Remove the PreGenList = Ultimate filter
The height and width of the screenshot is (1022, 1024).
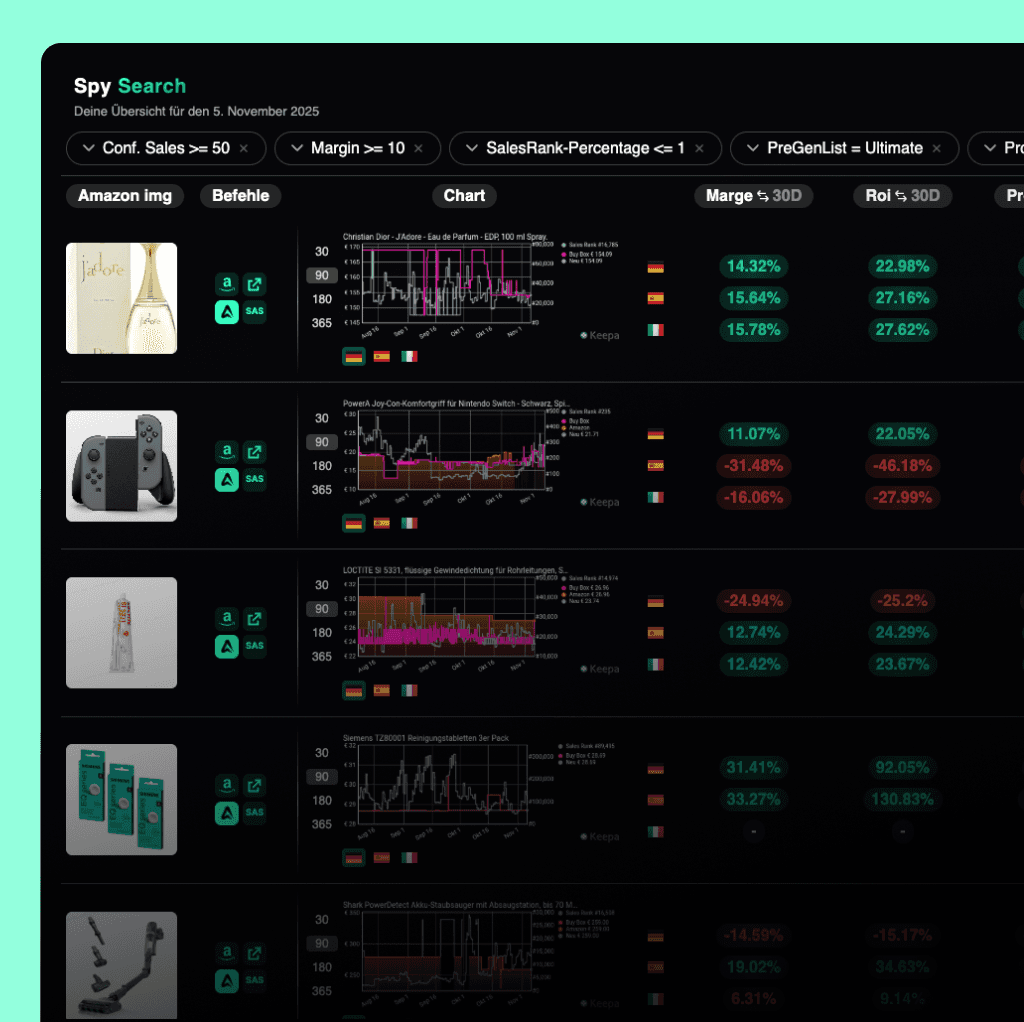click(x=936, y=149)
